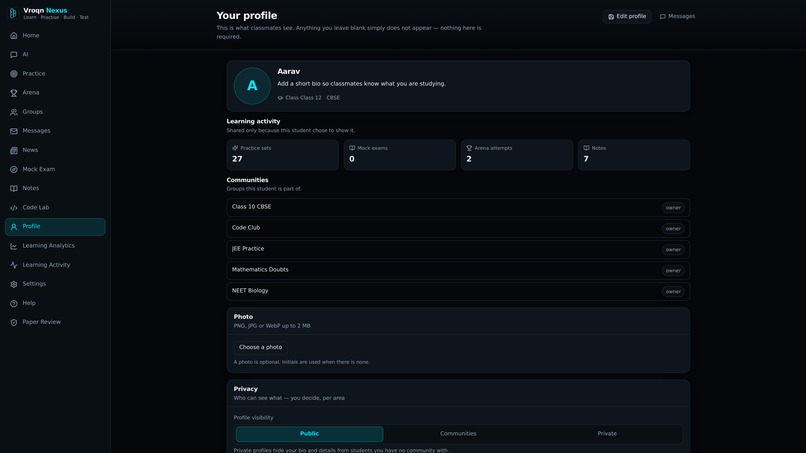Open the Groups page label
Image resolution: width=806 pixels, height=453 pixels.
(32, 112)
